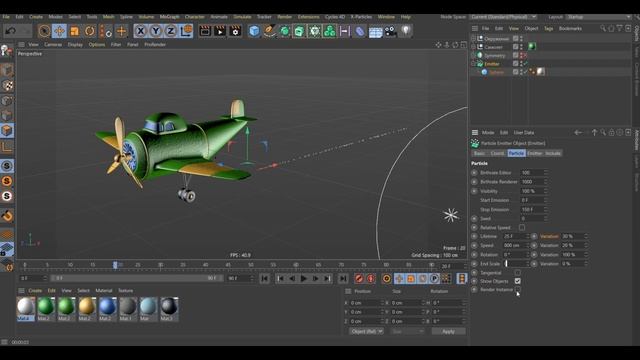The image size is (640, 360).
Task: Click the Apply button in coordinates panel
Action: tap(448, 331)
